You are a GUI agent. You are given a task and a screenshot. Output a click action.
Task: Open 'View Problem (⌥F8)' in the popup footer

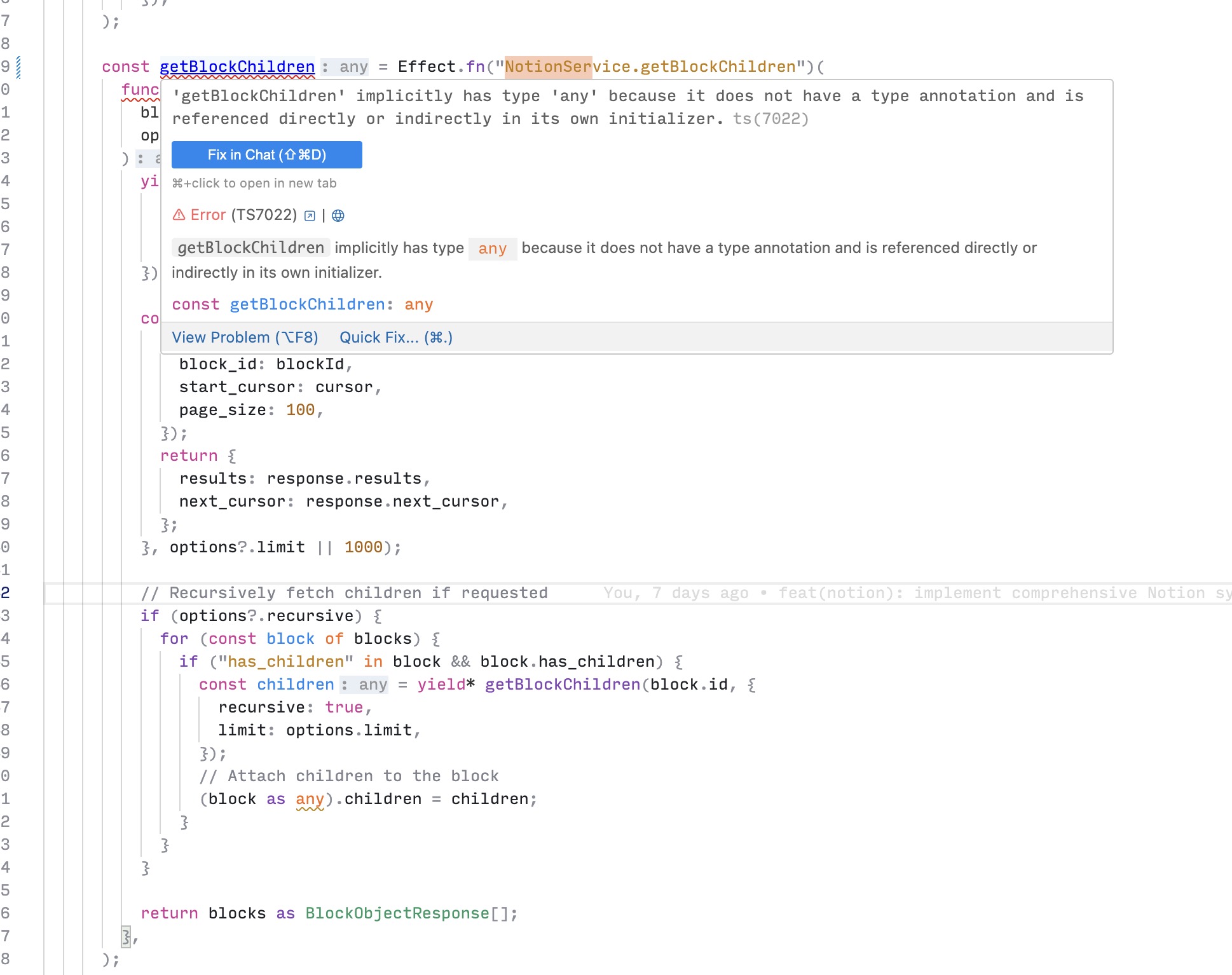pyautogui.click(x=245, y=337)
